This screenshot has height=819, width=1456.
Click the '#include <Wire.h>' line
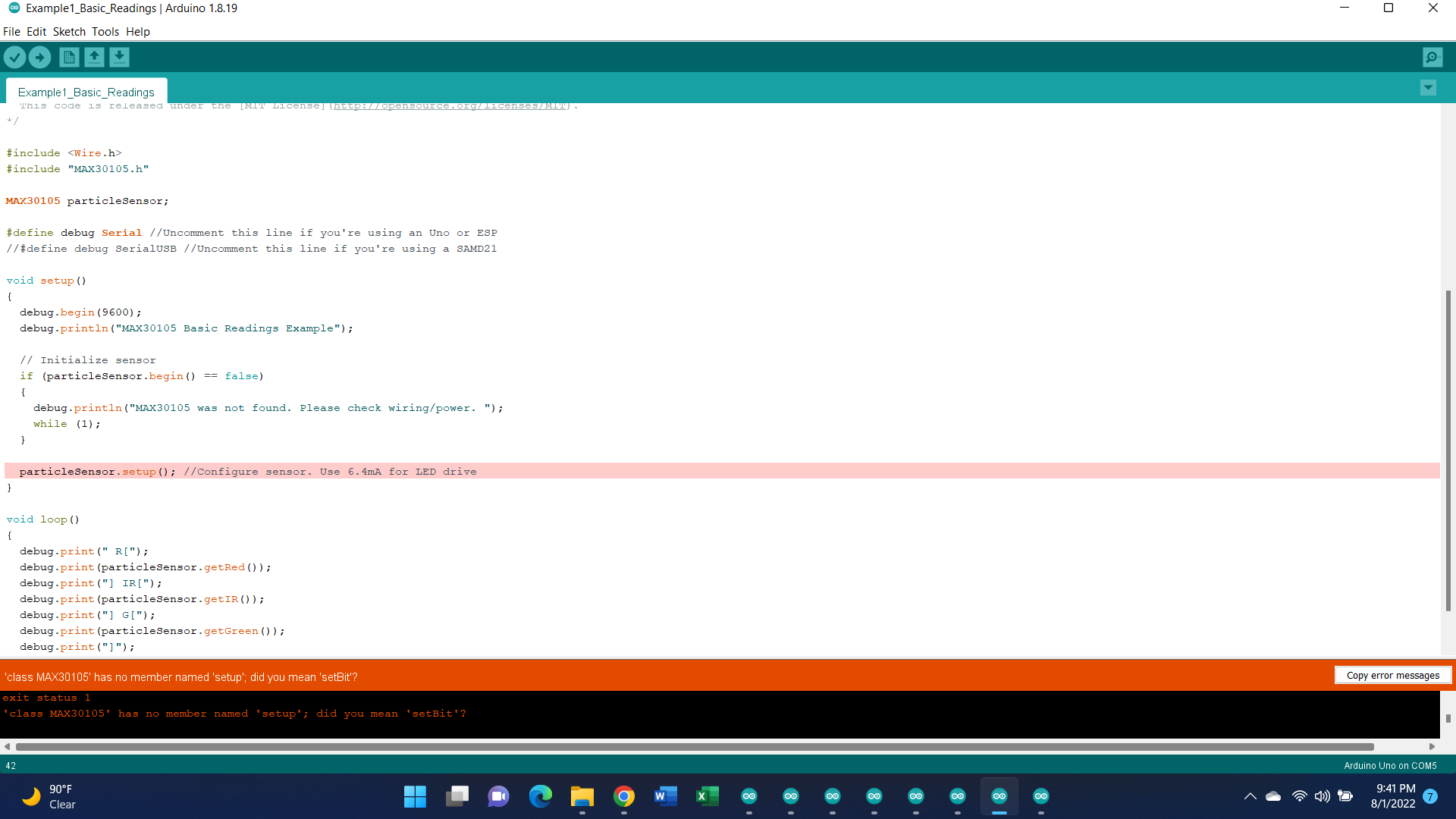pyautogui.click(x=64, y=153)
